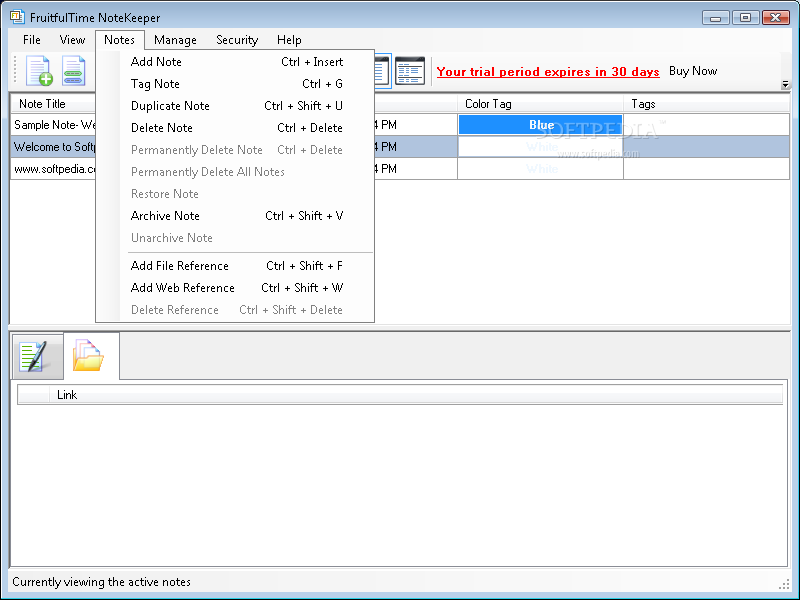Close the NoteKeeper window
This screenshot has width=800, height=600.
click(776, 18)
